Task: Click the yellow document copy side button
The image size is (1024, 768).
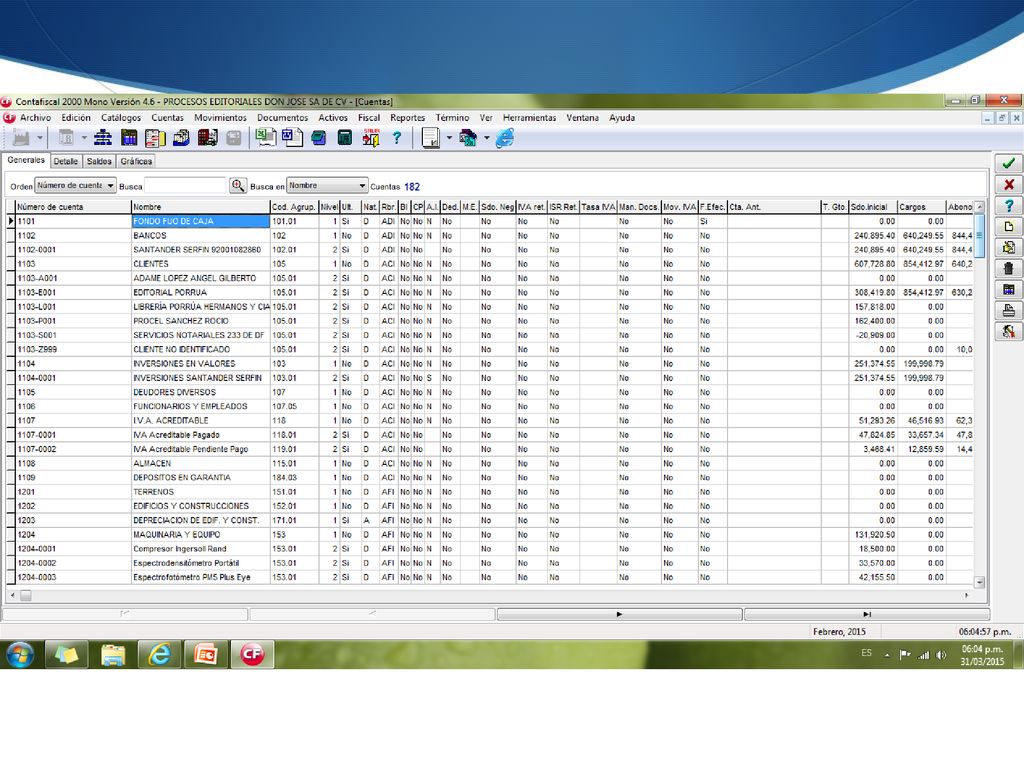Action: click(1008, 248)
